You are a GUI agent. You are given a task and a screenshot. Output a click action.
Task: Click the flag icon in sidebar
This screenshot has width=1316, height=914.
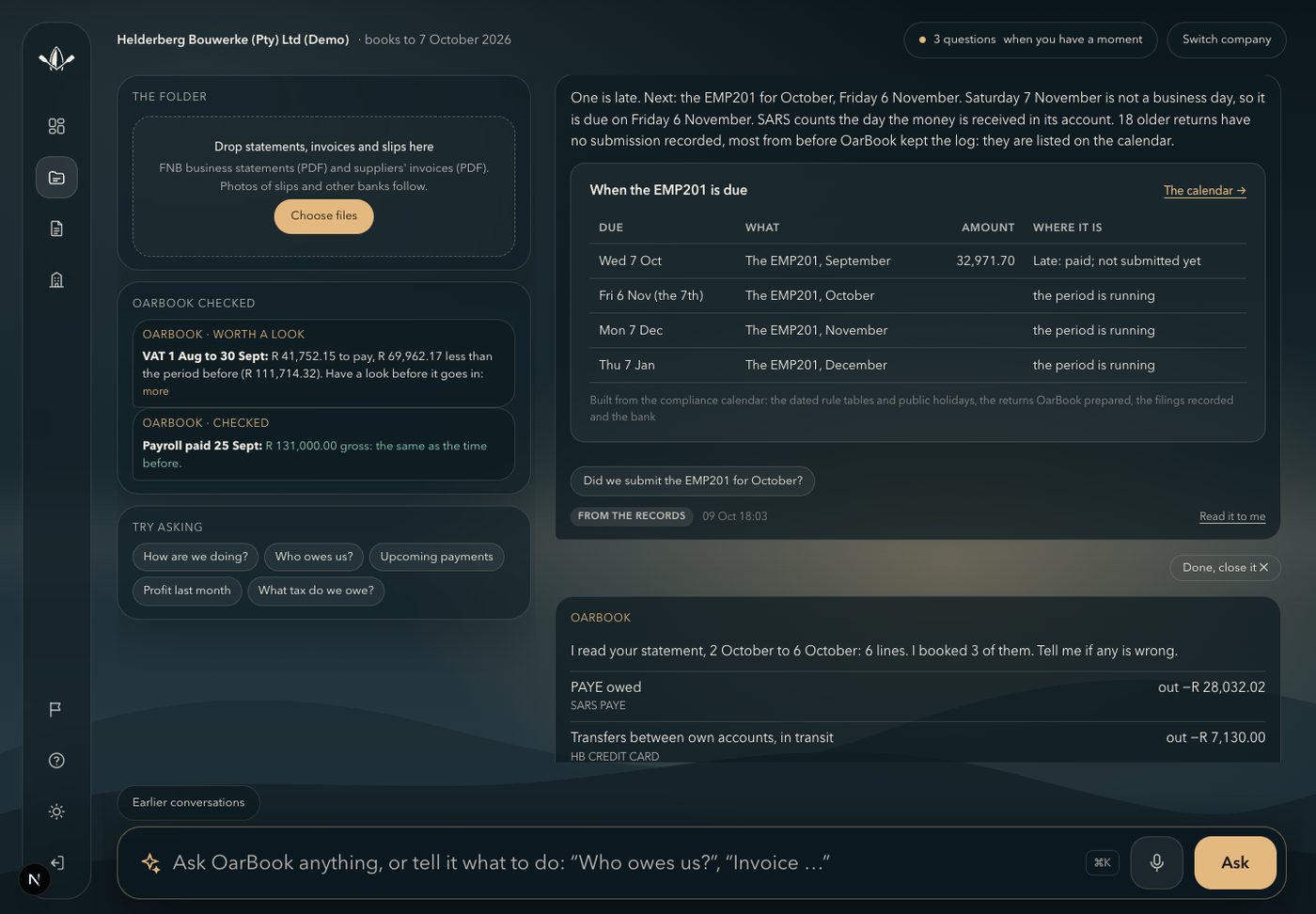56,709
